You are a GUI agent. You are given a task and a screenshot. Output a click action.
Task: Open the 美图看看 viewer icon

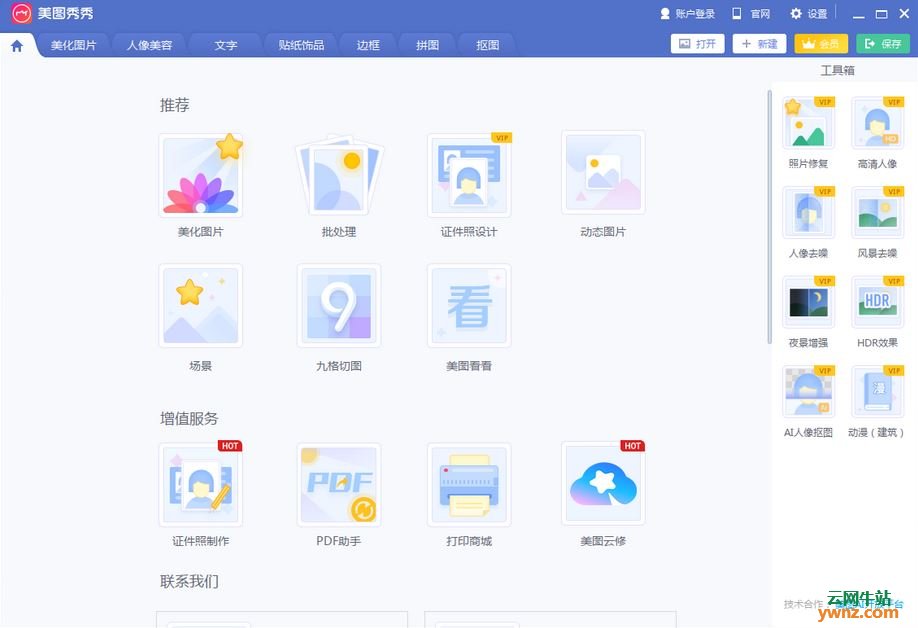[x=469, y=306]
